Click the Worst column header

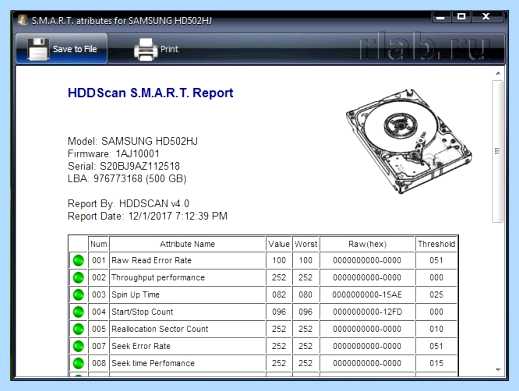pos(306,244)
